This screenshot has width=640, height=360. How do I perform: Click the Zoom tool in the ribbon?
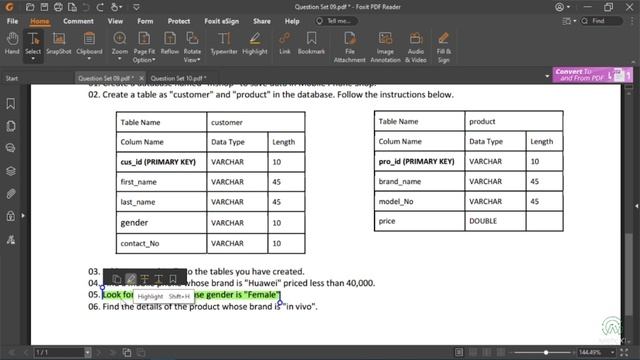pos(120,42)
